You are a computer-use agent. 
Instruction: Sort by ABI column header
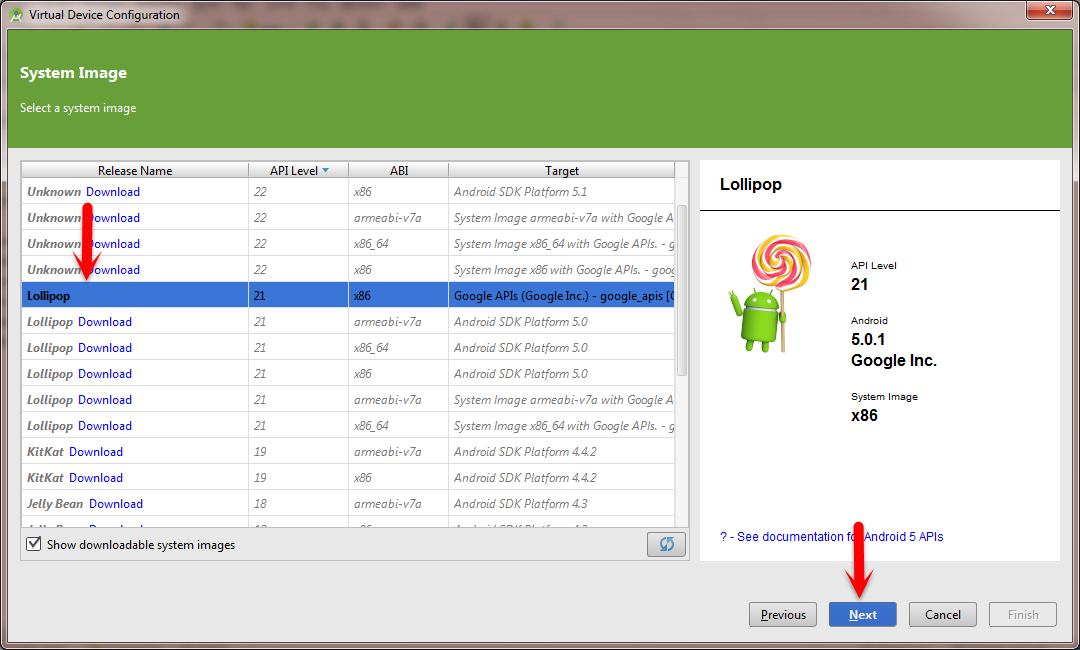click(x=399, y=170)
